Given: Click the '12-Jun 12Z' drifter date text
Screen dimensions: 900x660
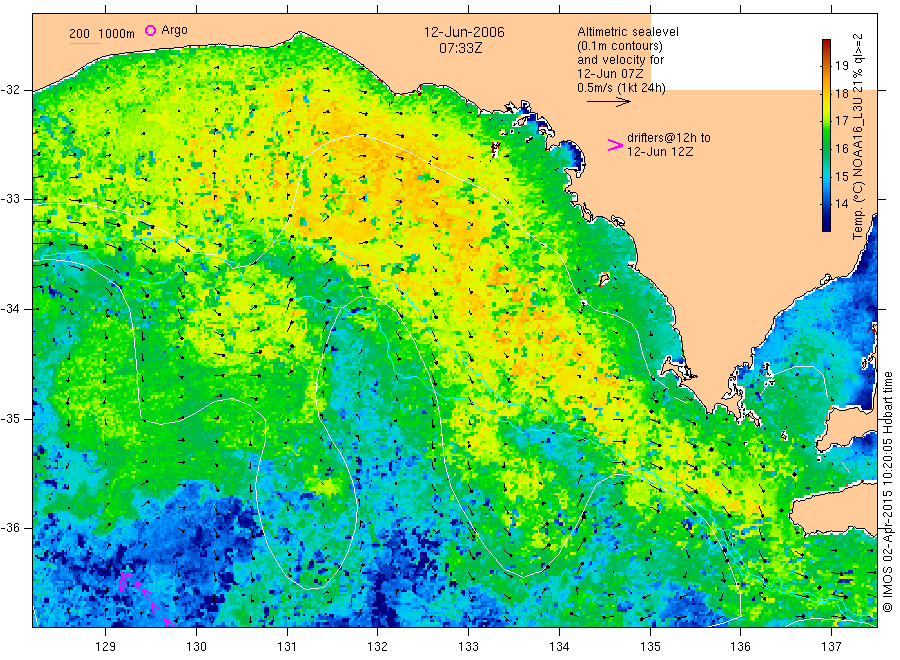Looking at the screenshot, I should (x=660, y=152).
